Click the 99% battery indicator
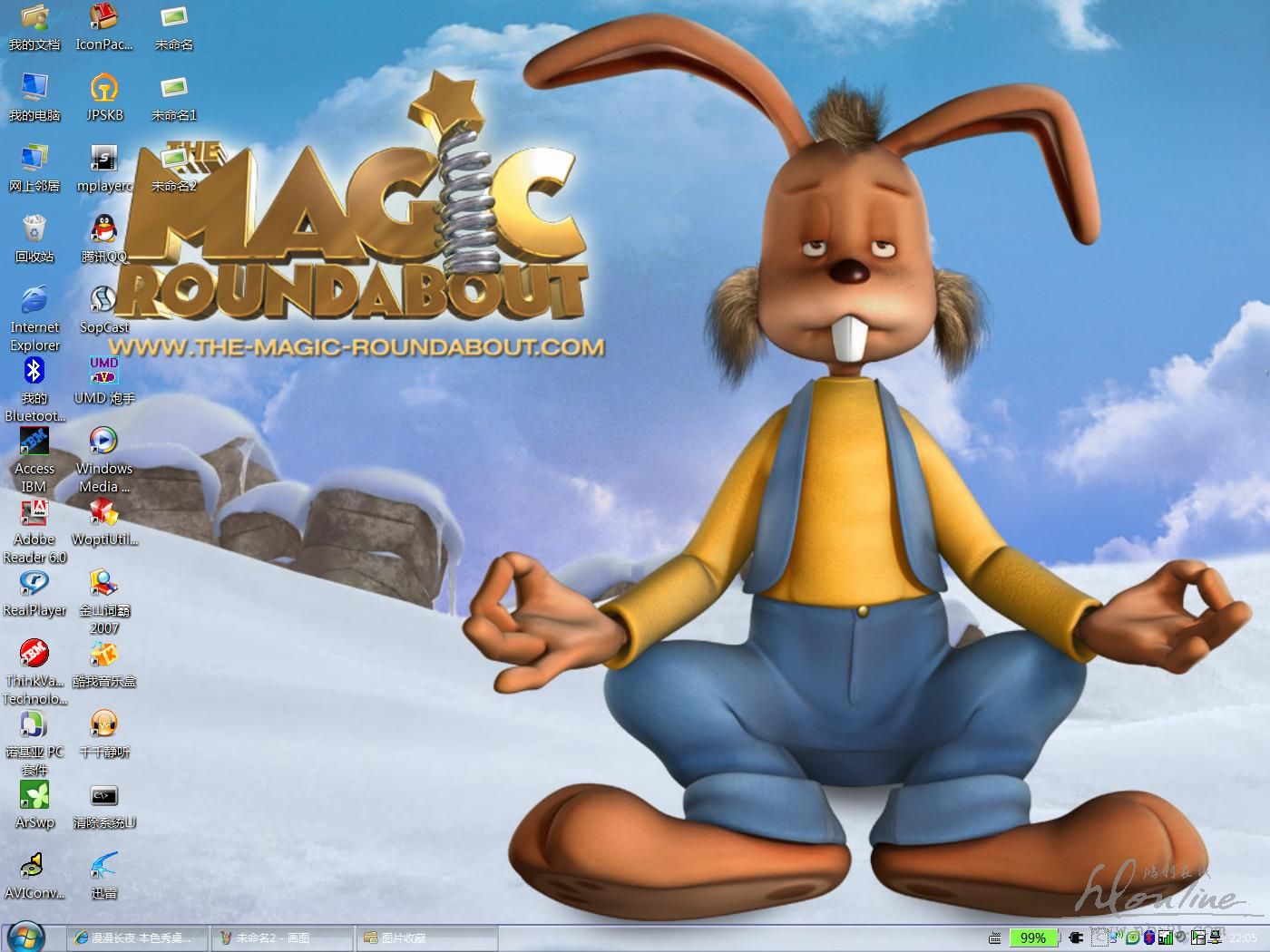 tap(1032, 937)
